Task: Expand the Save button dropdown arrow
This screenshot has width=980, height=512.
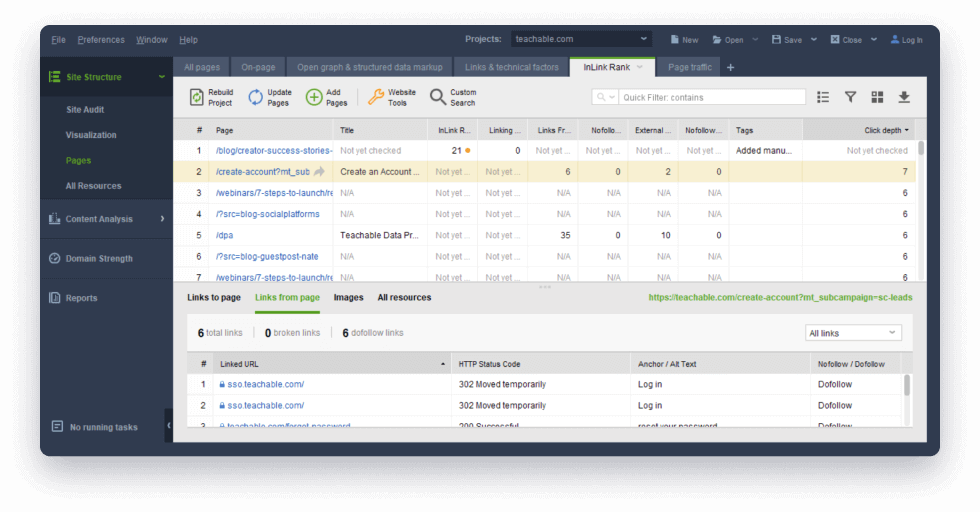Action: (x=814, y=39)
